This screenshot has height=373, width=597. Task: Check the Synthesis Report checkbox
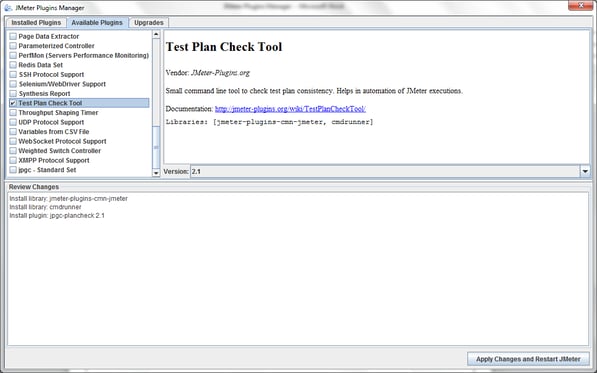coord(13,93)
